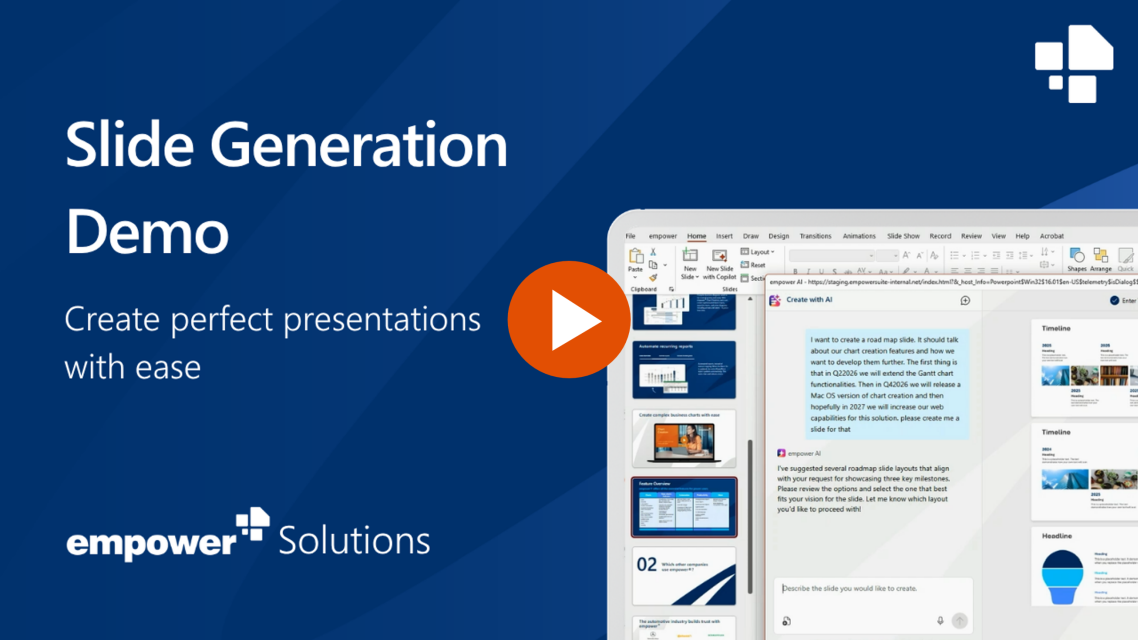
Task: Open the Paste options dropdown arrow
Action: pyautogui.click(x=635, y=278)
